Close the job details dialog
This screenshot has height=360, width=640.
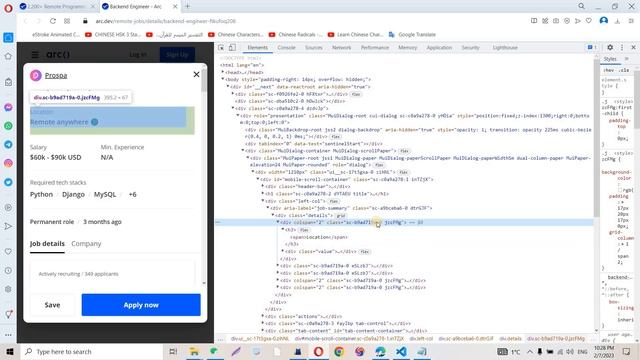(196, 74)
